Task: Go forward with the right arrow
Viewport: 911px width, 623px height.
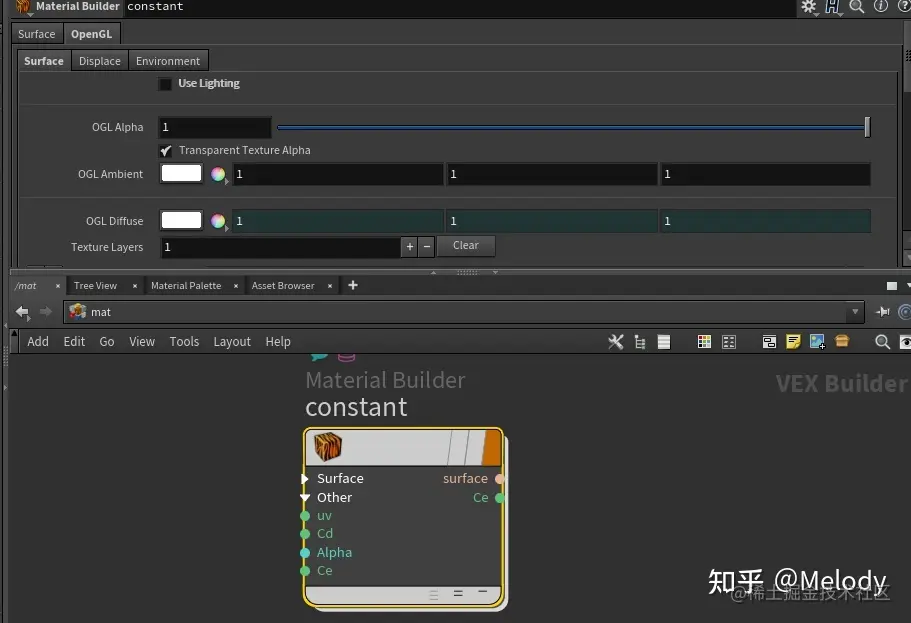Action: click(45, 312)
